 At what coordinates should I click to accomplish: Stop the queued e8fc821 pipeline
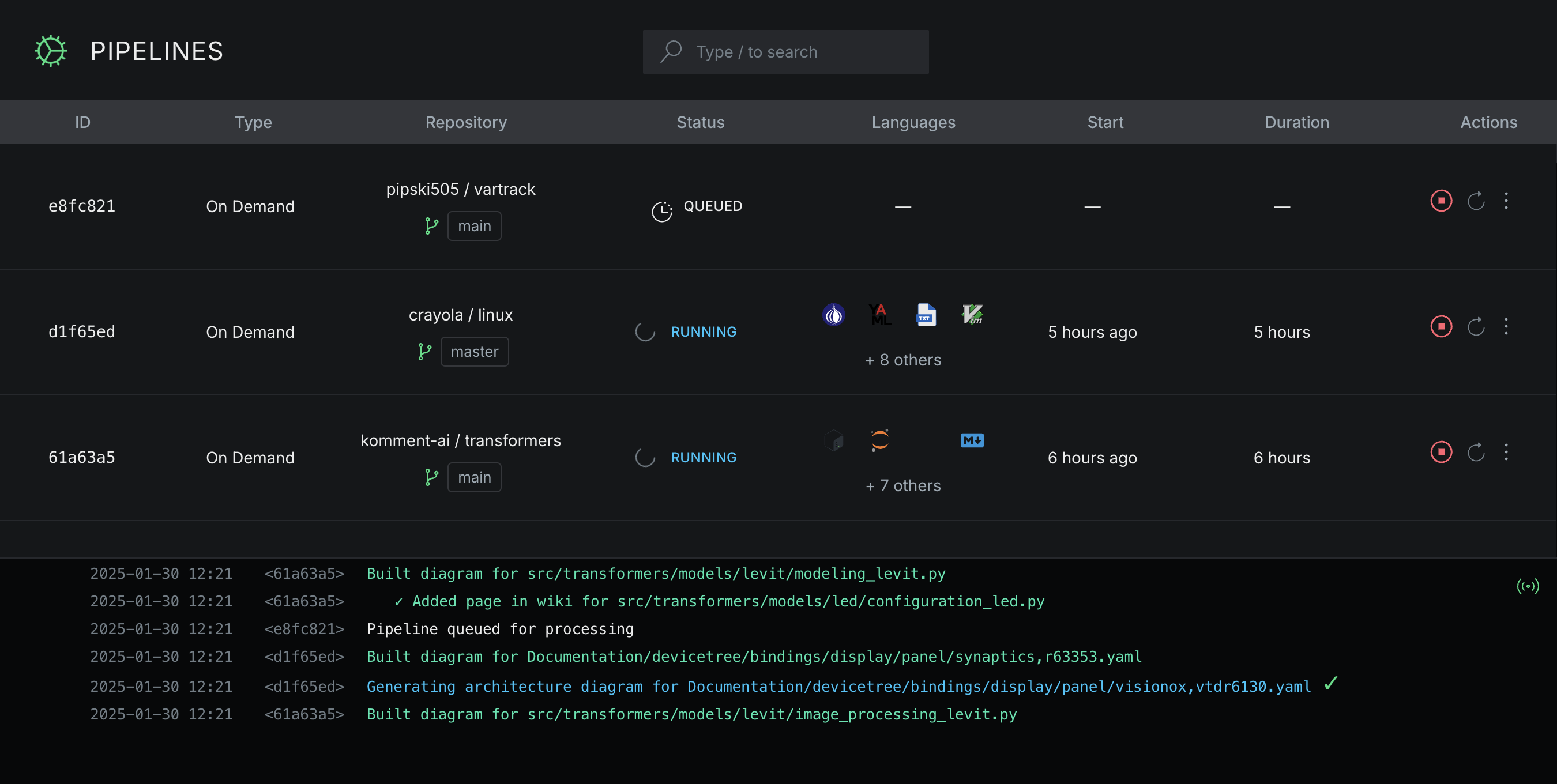tap(1441, 201)
